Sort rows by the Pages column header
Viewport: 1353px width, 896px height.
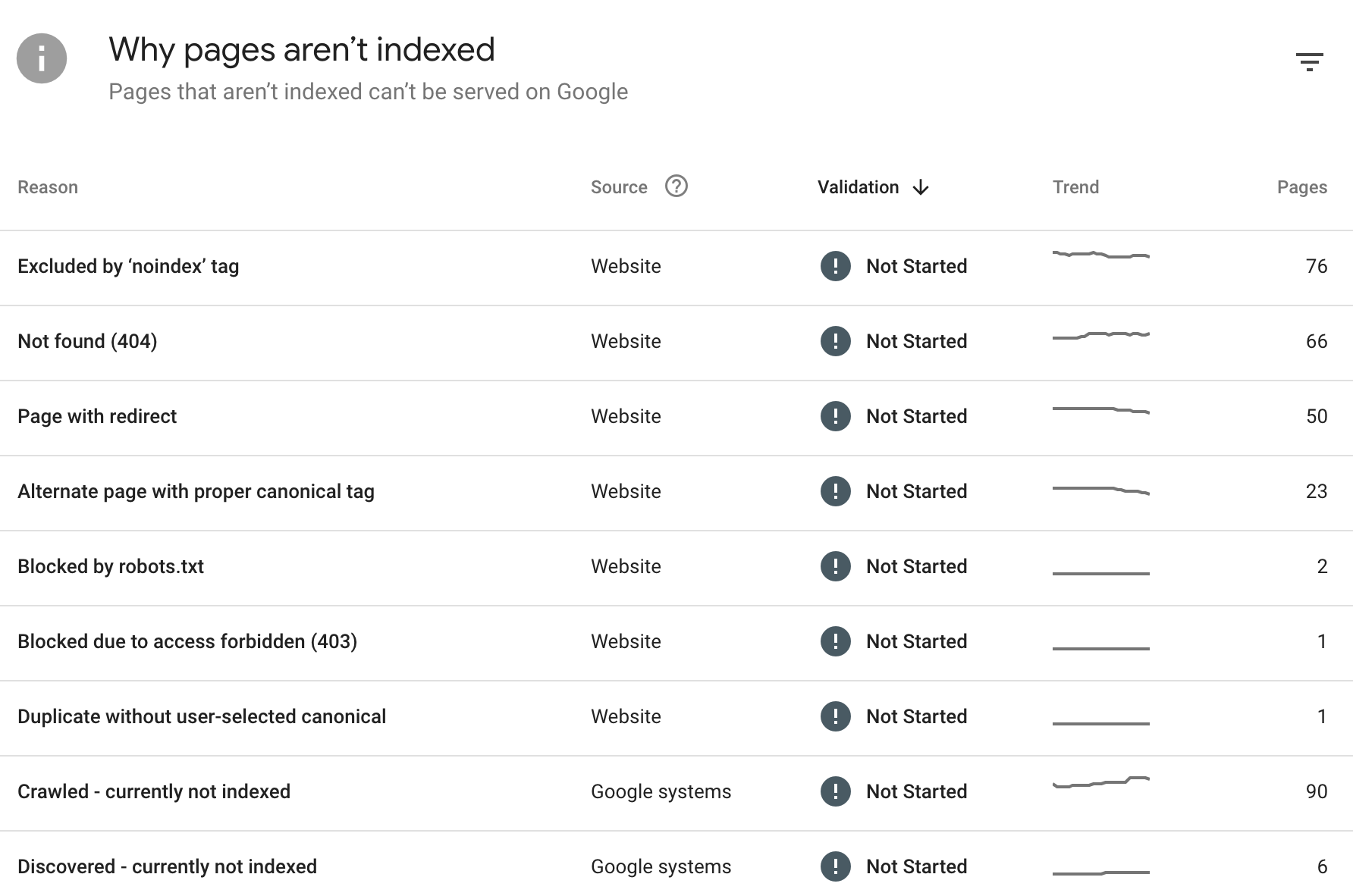coord(1301,186)
